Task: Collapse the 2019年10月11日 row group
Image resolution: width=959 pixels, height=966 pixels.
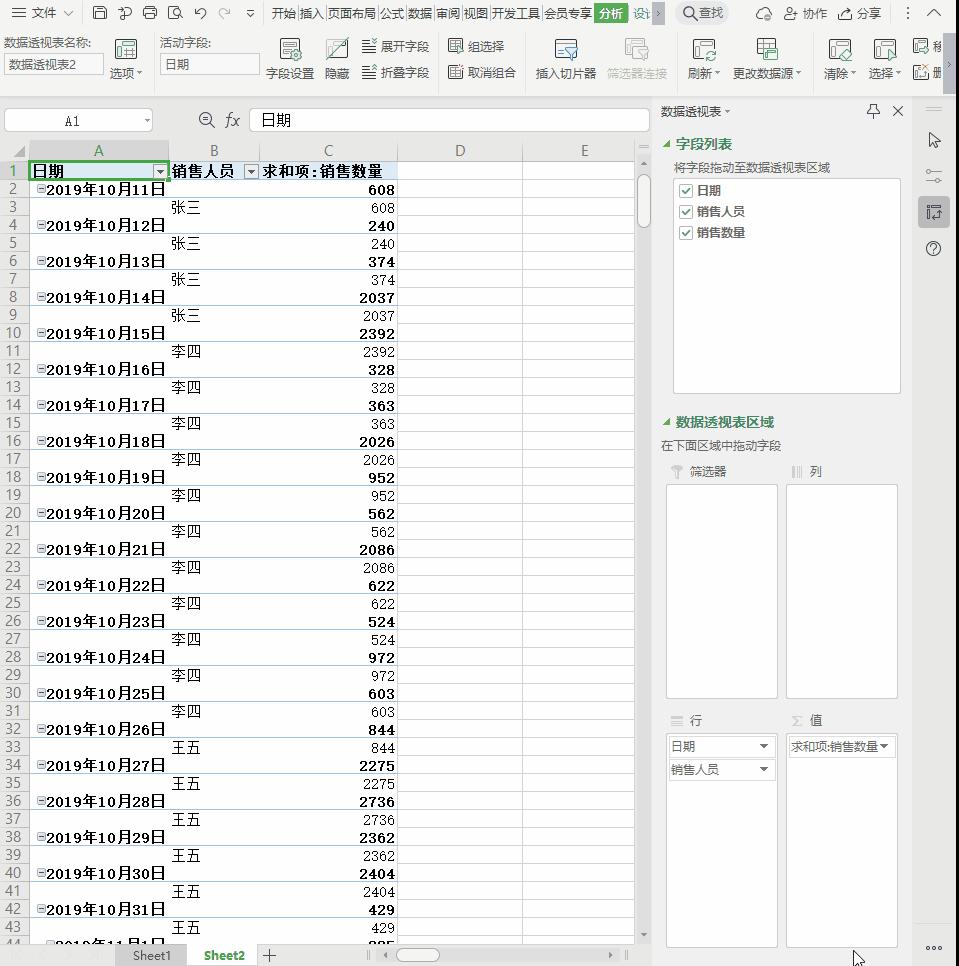Action: point(41,189)
